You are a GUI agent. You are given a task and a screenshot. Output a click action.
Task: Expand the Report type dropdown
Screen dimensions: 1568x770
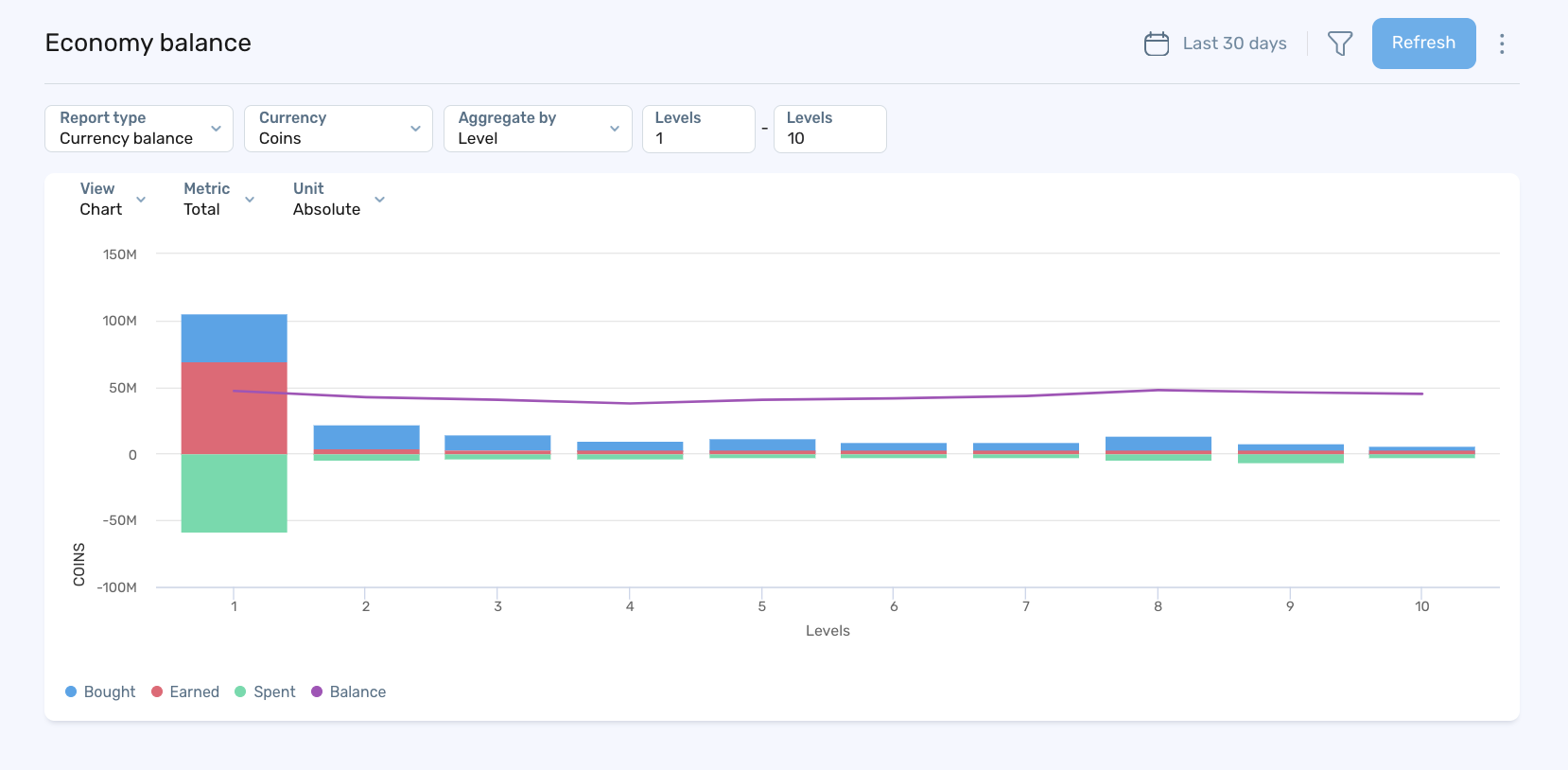point(139,129)
